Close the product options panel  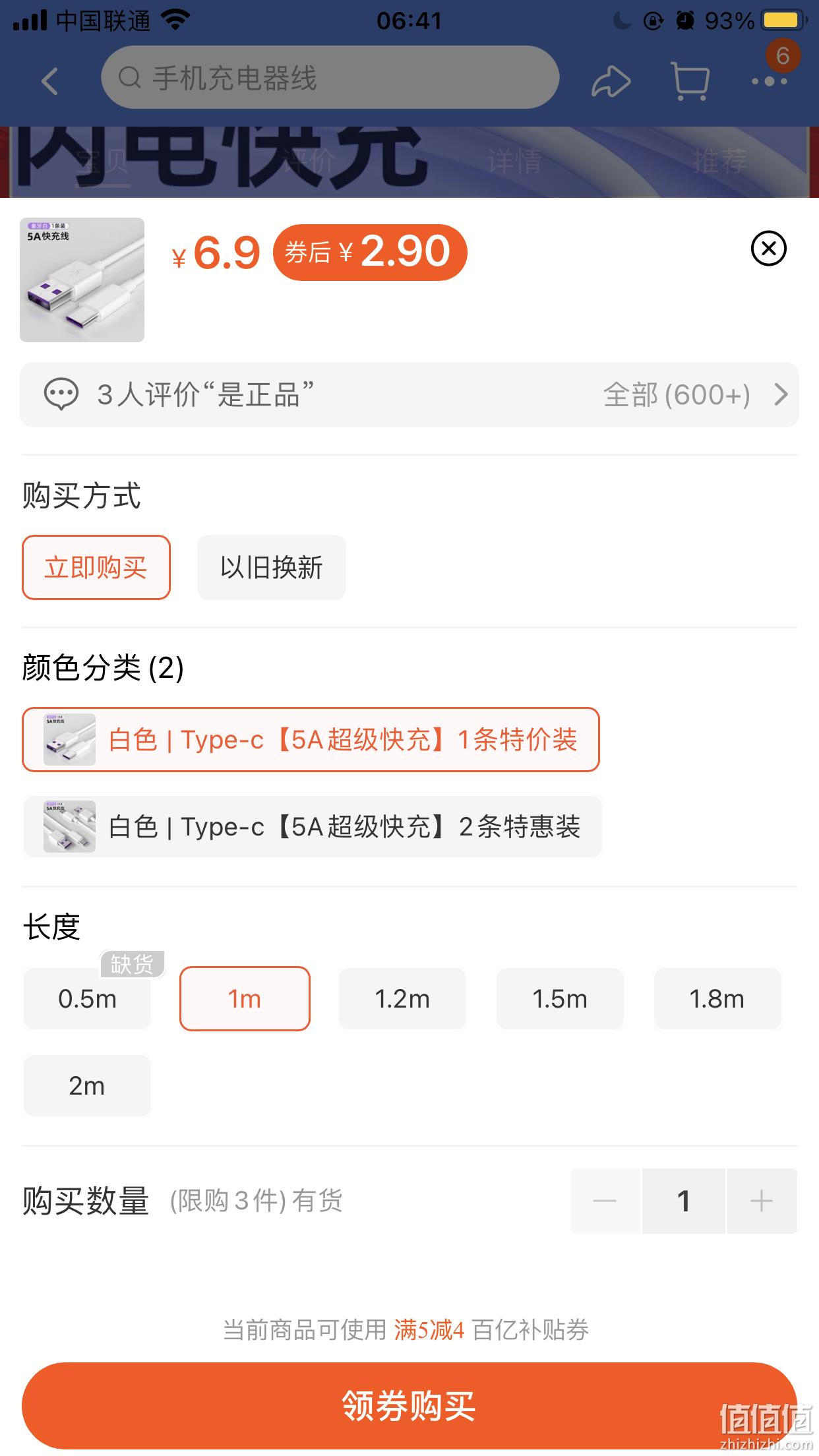click(x=769, y=249)
